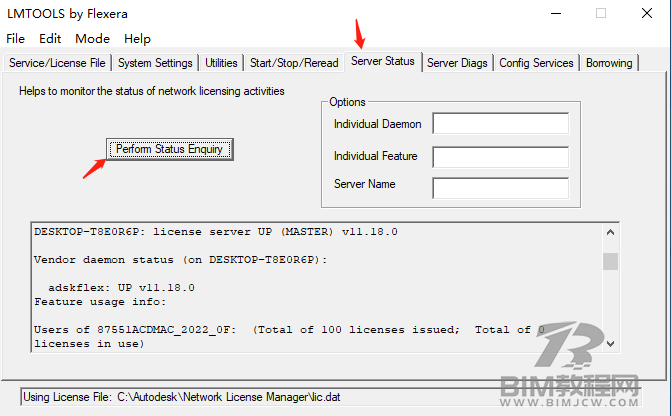This screenshot has height=416, width=671.
Task: Click the 'Using License File' status bar text
Action: 182,397
